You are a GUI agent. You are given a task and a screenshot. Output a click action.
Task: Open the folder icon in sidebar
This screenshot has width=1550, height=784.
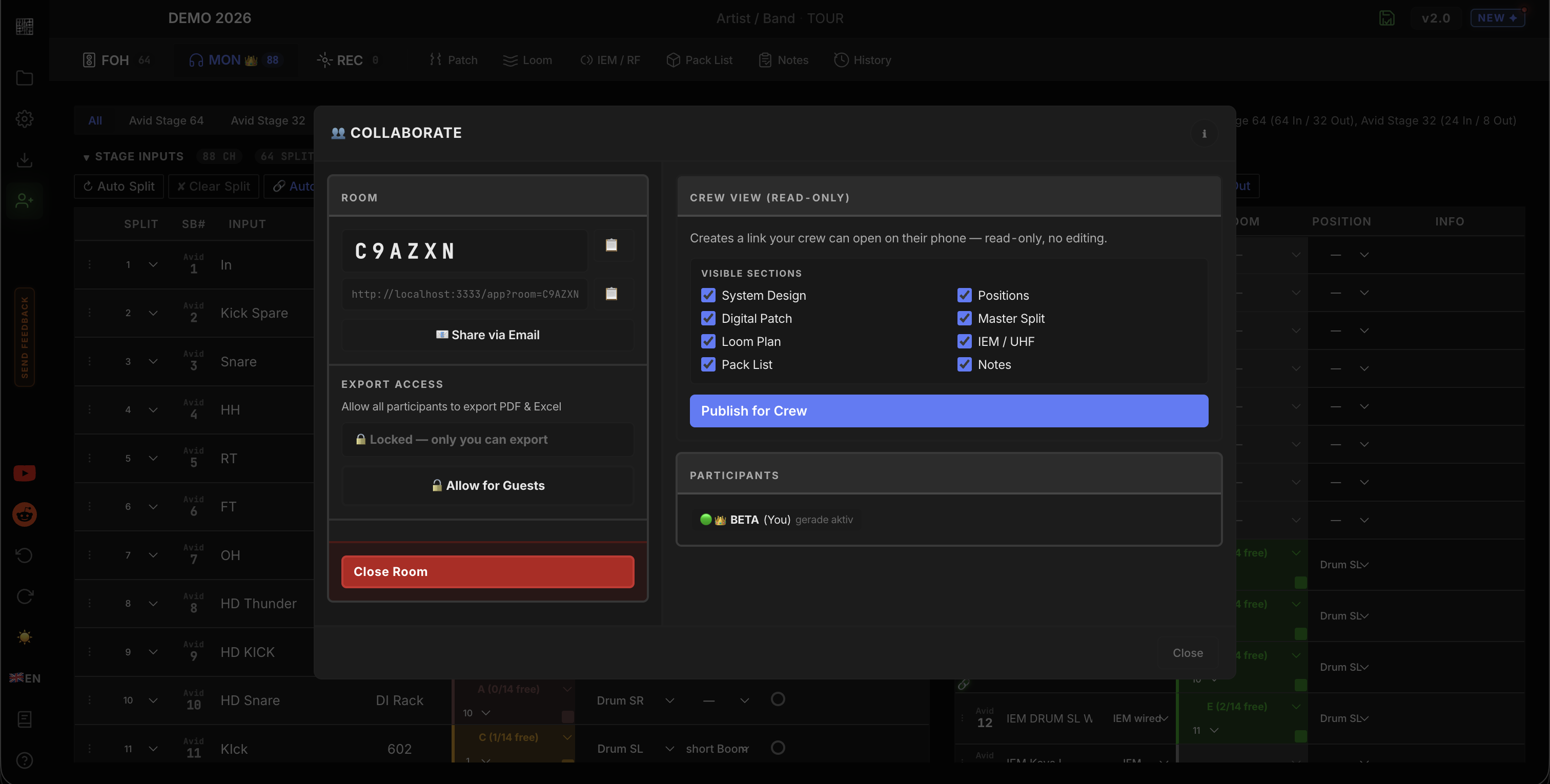(24, 78)
